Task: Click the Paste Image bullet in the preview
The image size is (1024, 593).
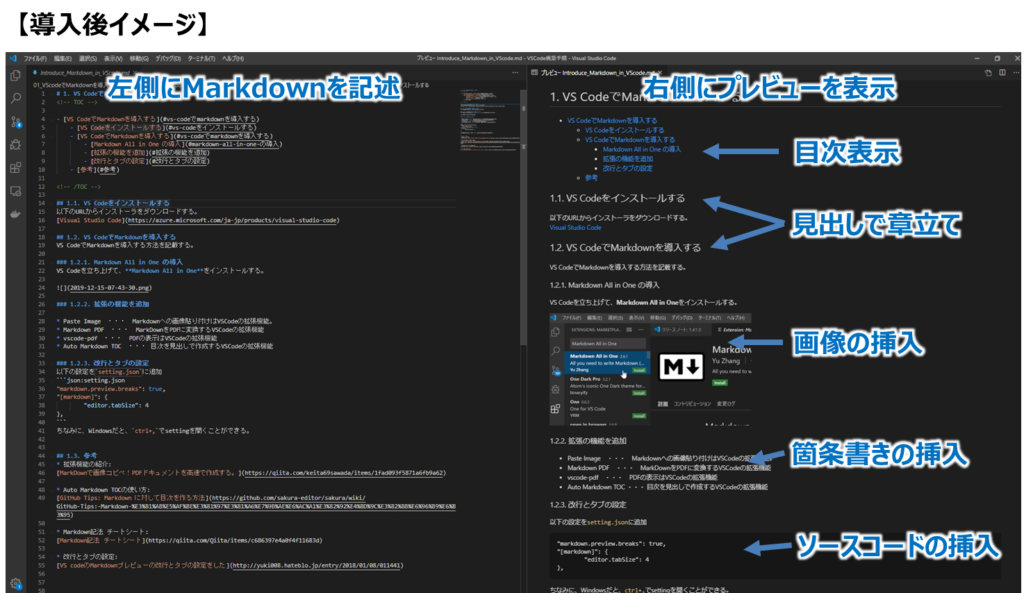Action: pos(668,458)
